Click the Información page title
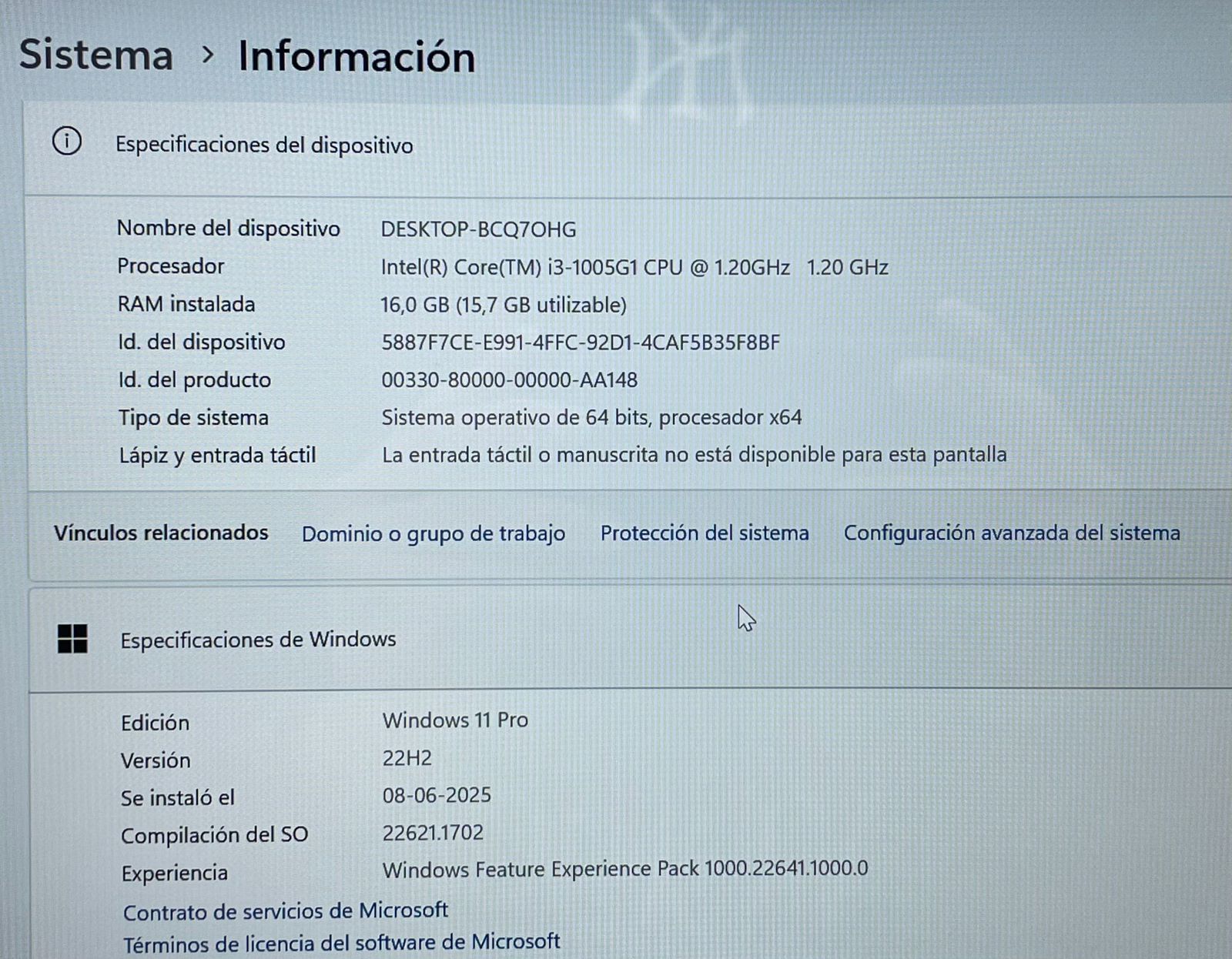 [357, 57]
